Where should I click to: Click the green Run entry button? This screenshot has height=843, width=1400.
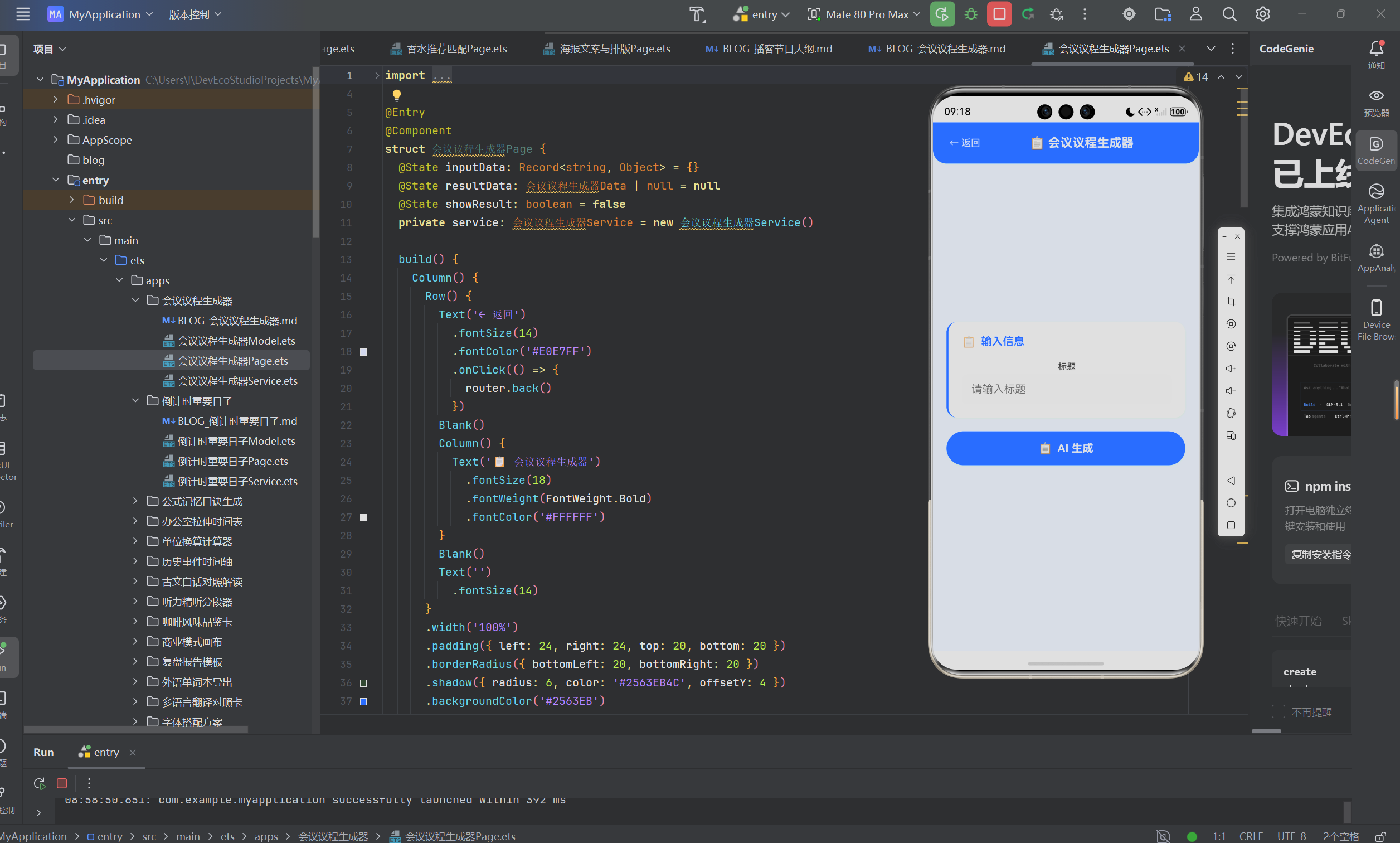(942, 14)
